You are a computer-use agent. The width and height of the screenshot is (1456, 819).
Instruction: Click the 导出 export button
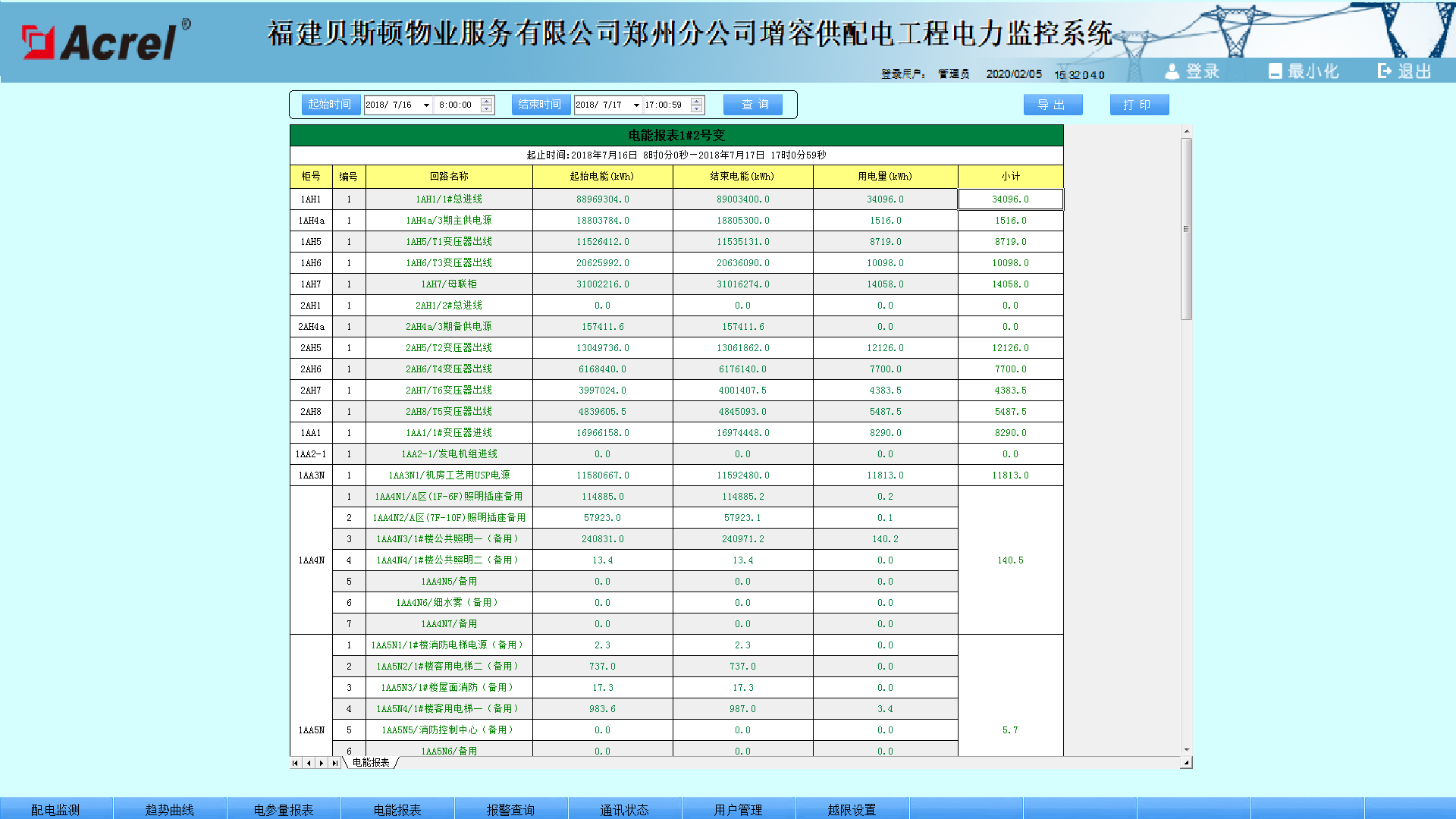pyautogui.click(x=1052, y=105)
